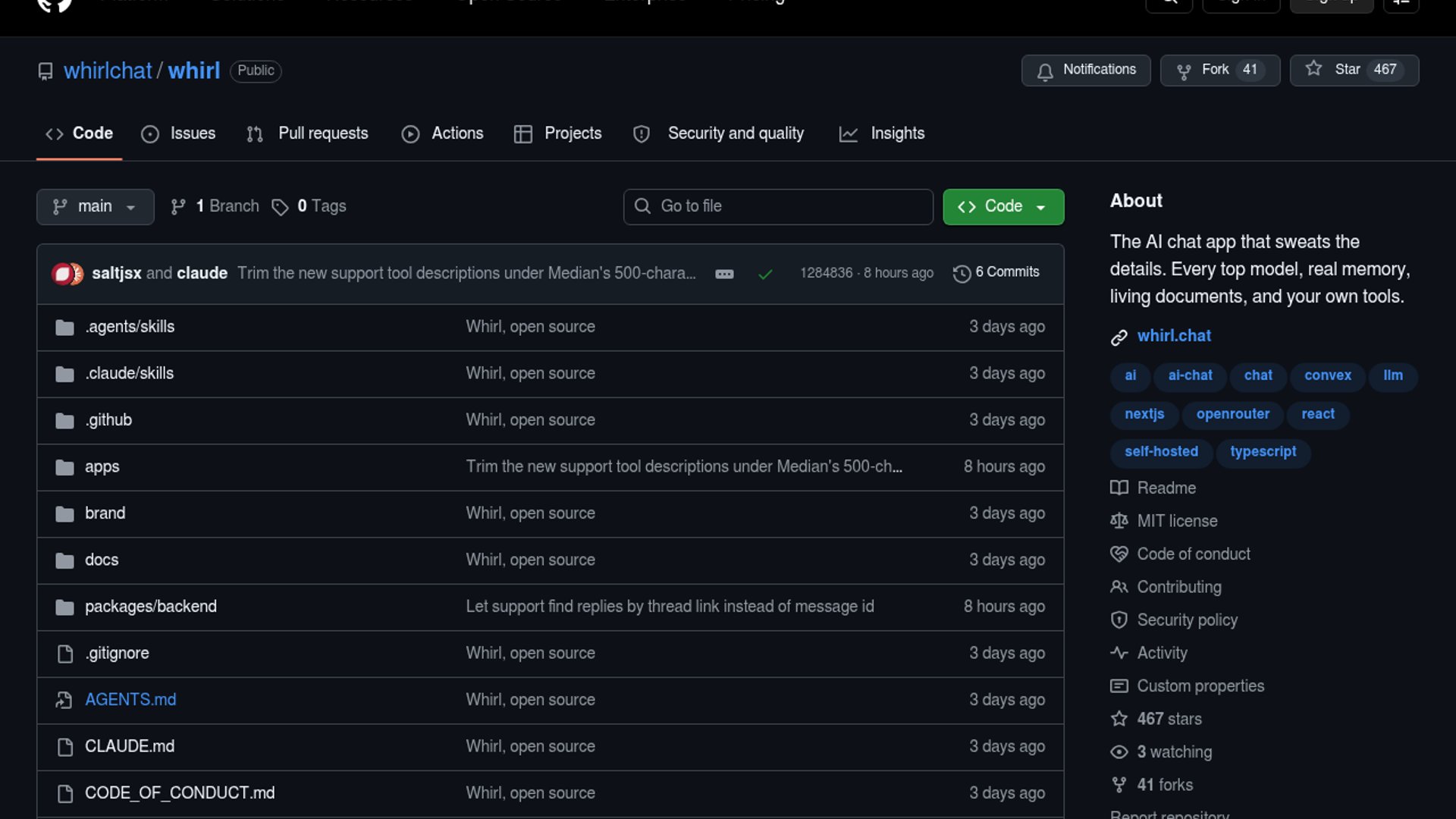Switch to the Pull requests tab
Viewport: 1456px width, 819px height.
click(x=307, y=133)
